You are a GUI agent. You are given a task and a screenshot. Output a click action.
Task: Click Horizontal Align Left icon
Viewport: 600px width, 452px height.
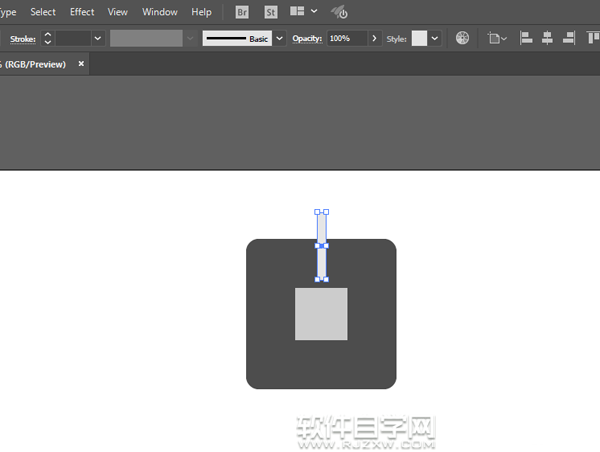pyautogui.click(x=526, y=38)
